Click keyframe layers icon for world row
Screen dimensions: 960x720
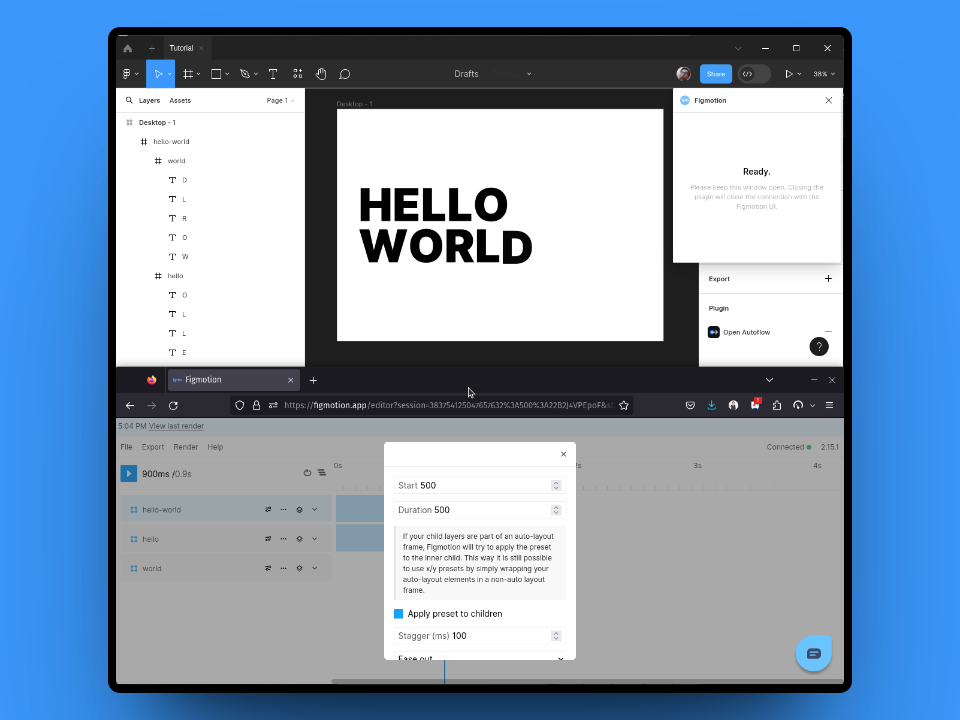pos(299,568)
